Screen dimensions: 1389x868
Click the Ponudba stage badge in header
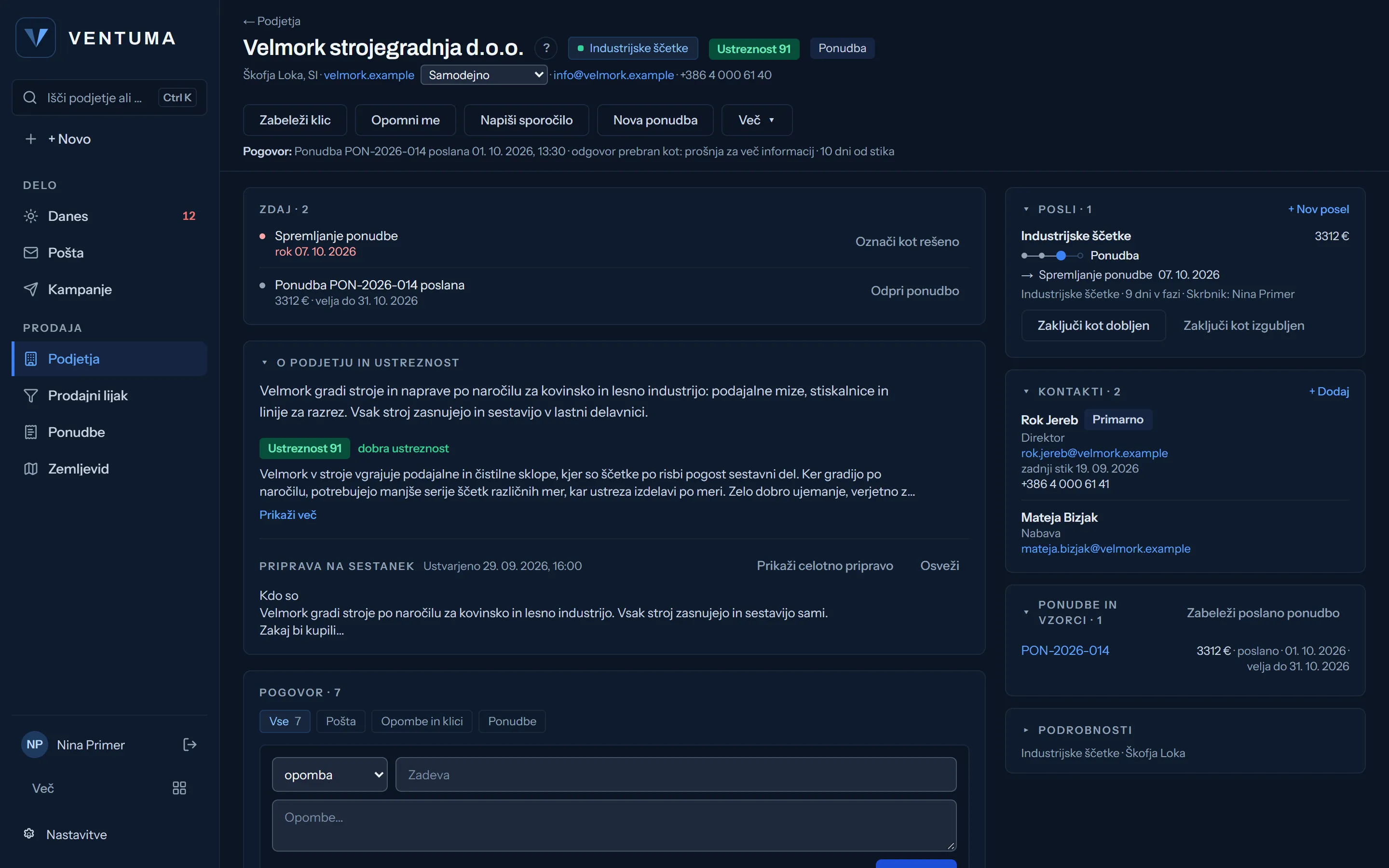(842, 48)
